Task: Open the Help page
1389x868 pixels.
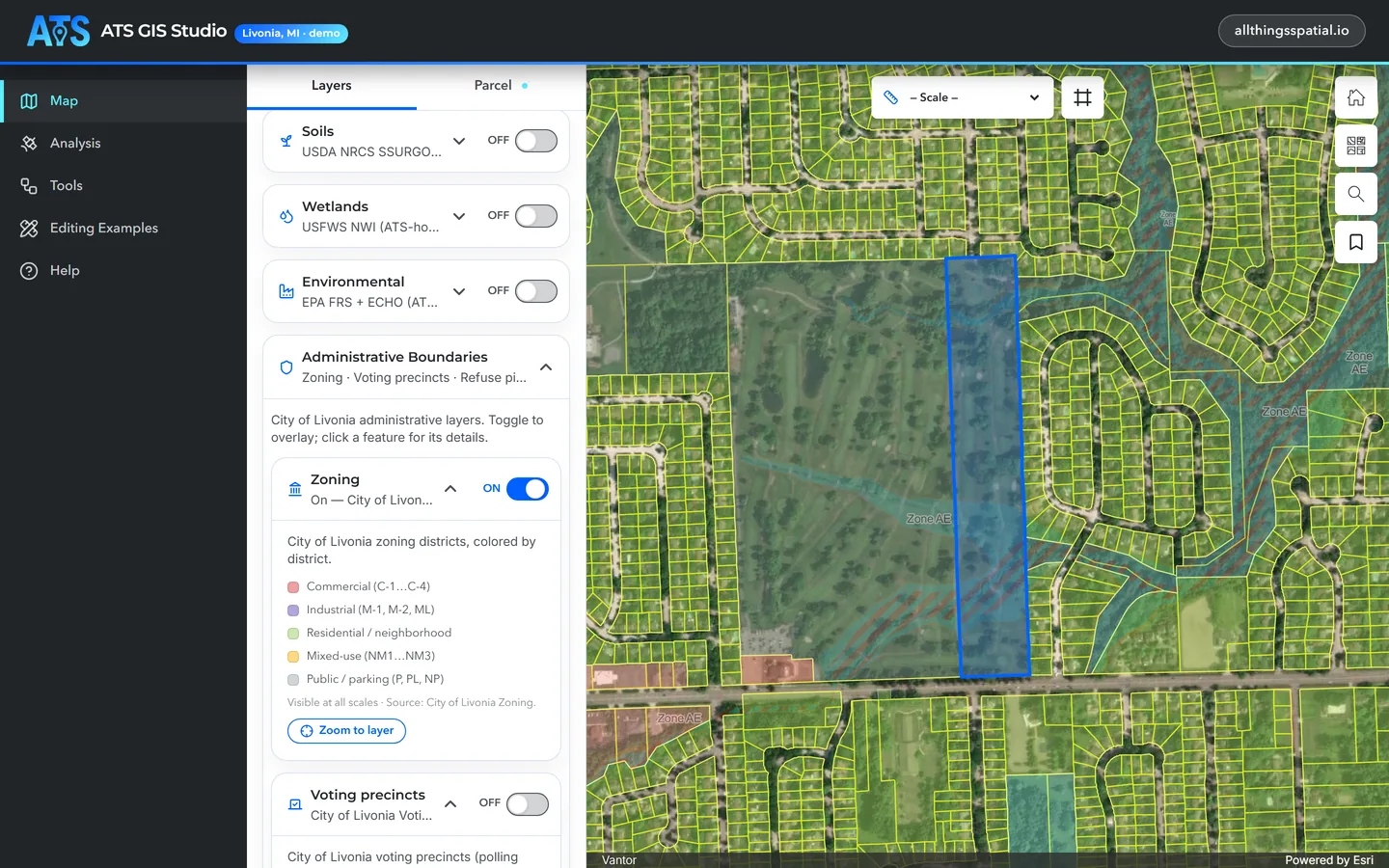Action: pyautogui.click(x=123, y=271)
